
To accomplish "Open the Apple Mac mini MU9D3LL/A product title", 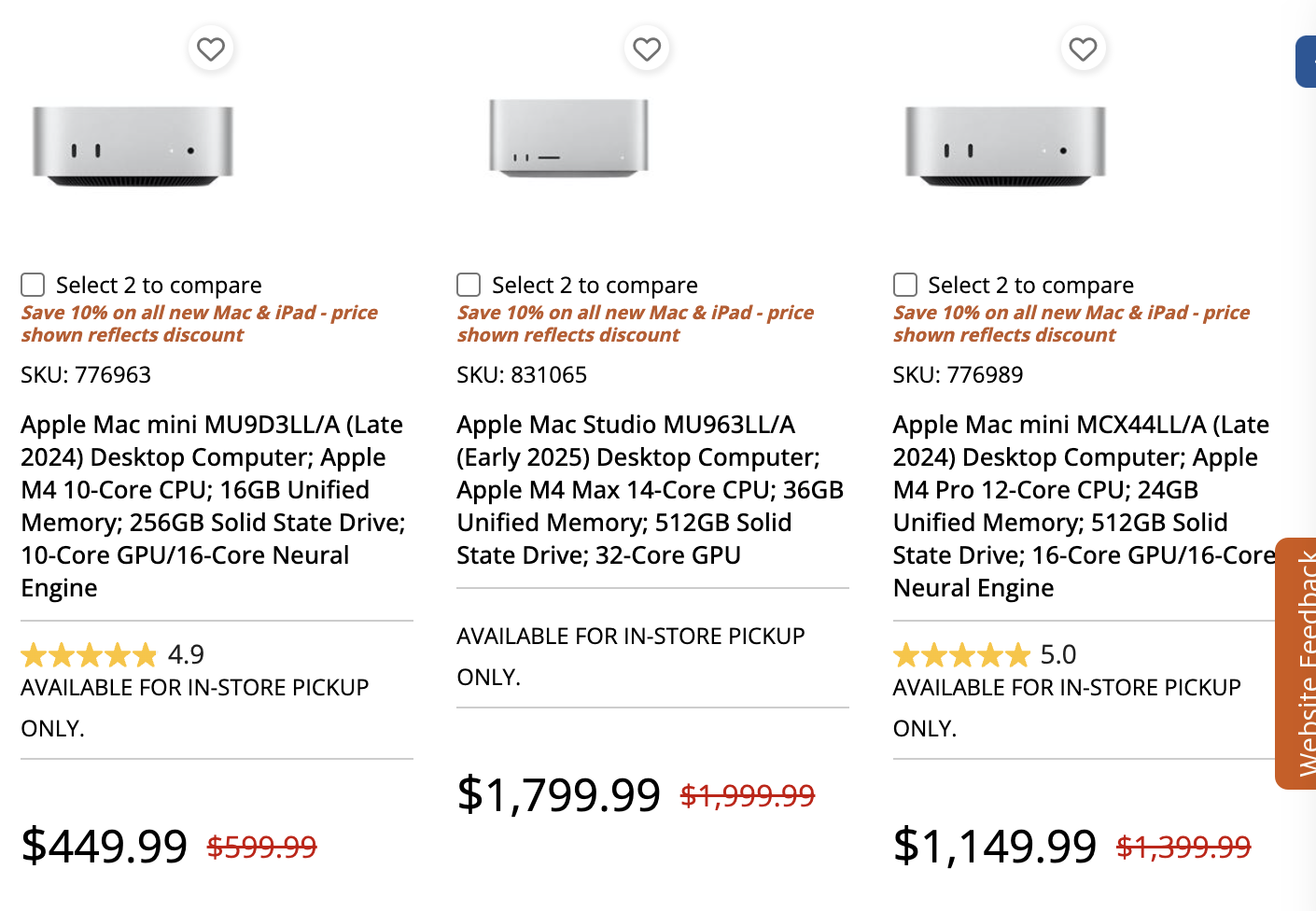I will (211, 506).
